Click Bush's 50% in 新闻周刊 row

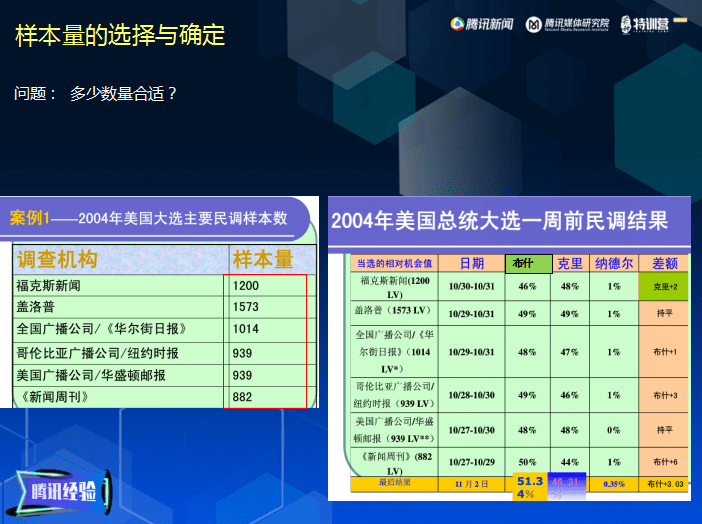click(527, 462)
